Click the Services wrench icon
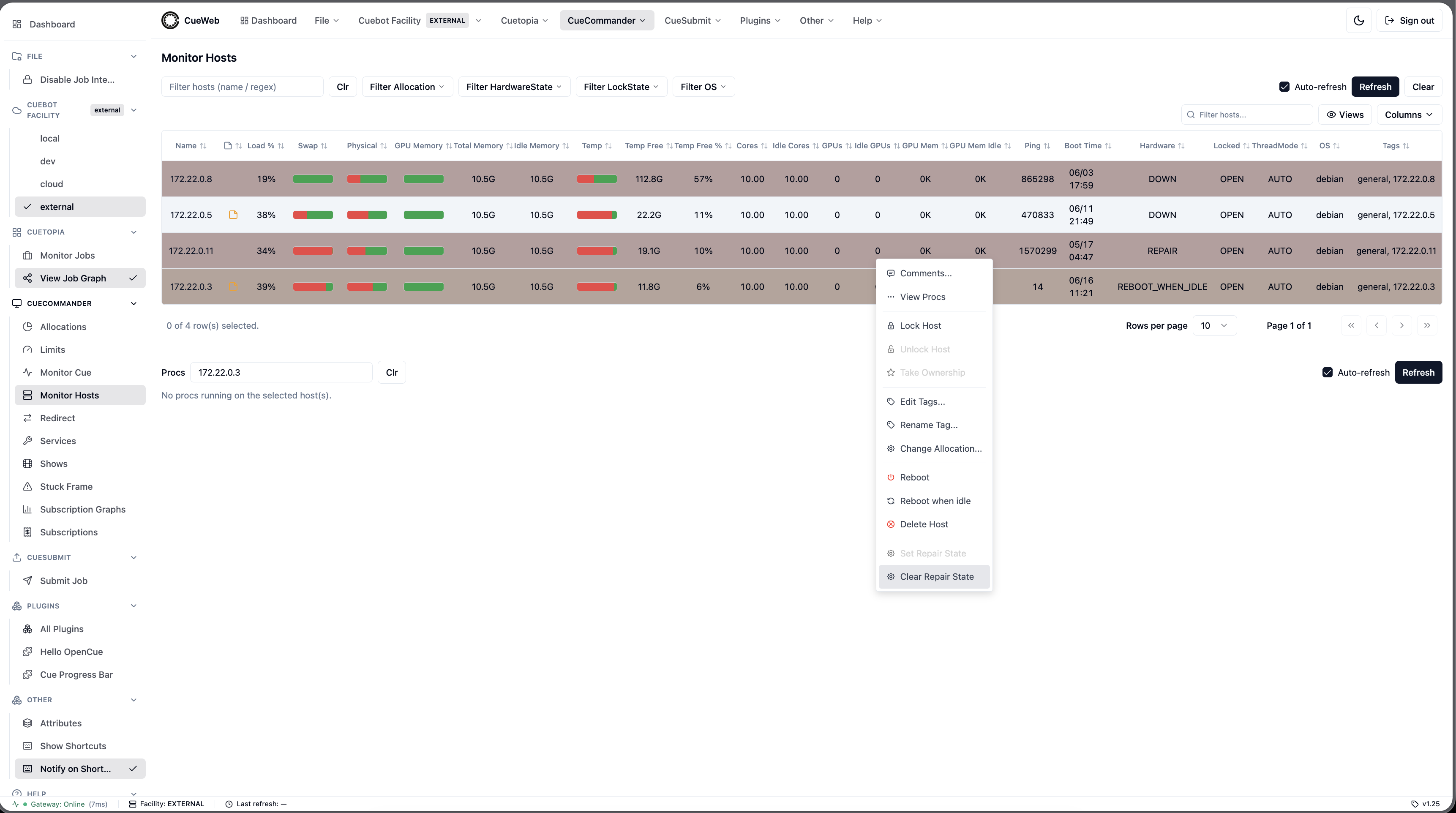The height and width of the screenshot is (813, 1456). tap(27, 441)
